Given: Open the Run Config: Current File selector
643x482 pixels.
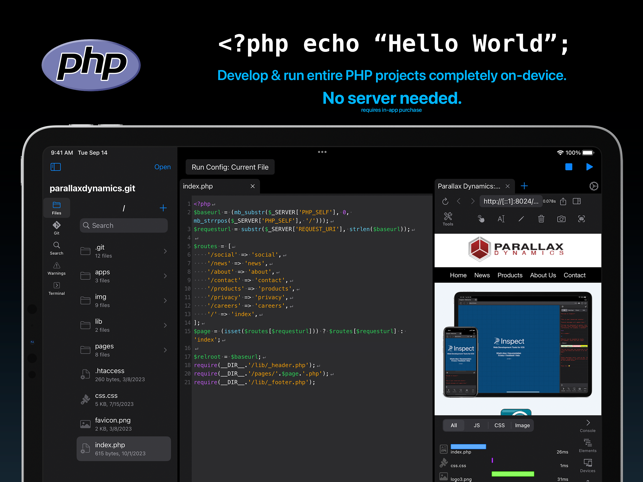Looking at the screenshot, I should coord(230,167).
